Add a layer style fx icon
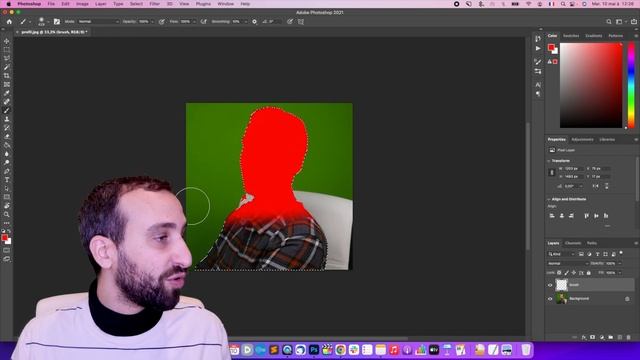Screen dimensions: 640x360 tap(584, 337)
